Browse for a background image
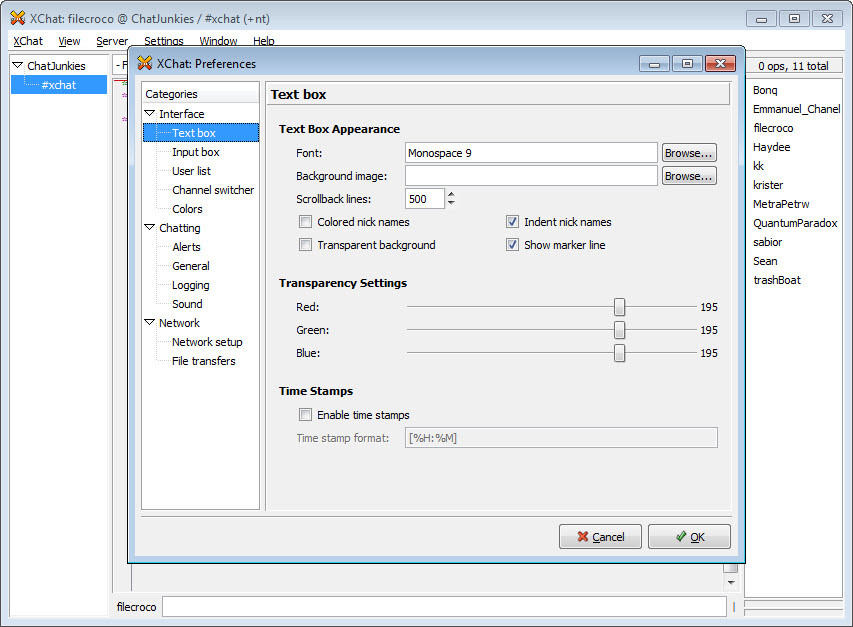This screenshot has width=853, height=627. (689, 176)
